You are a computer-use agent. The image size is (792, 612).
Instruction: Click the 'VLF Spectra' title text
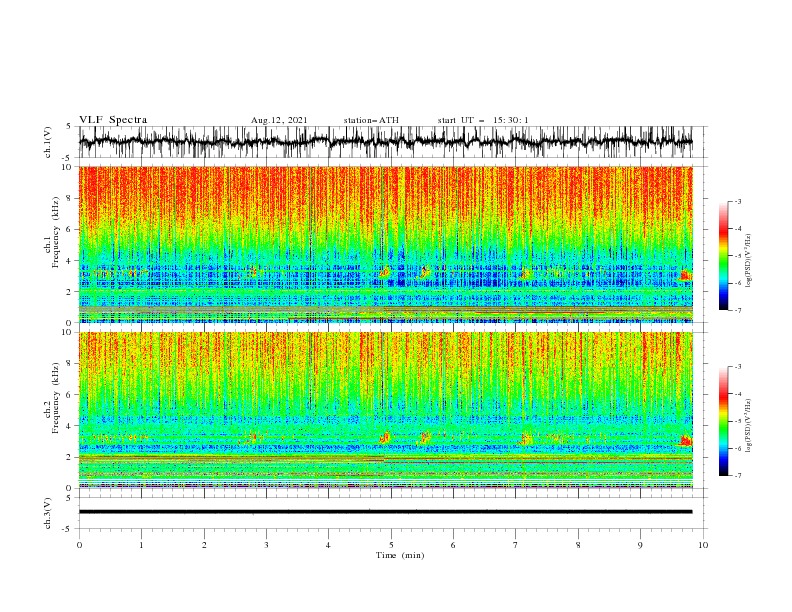tap(113, 120)
